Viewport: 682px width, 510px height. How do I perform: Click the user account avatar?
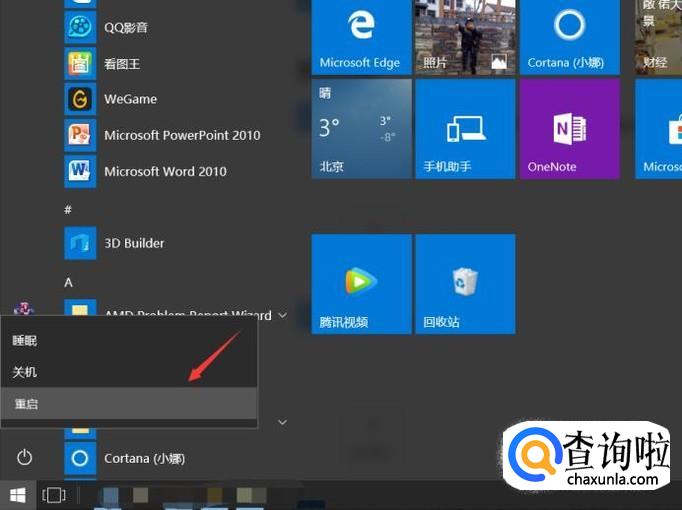pos(24,308)
